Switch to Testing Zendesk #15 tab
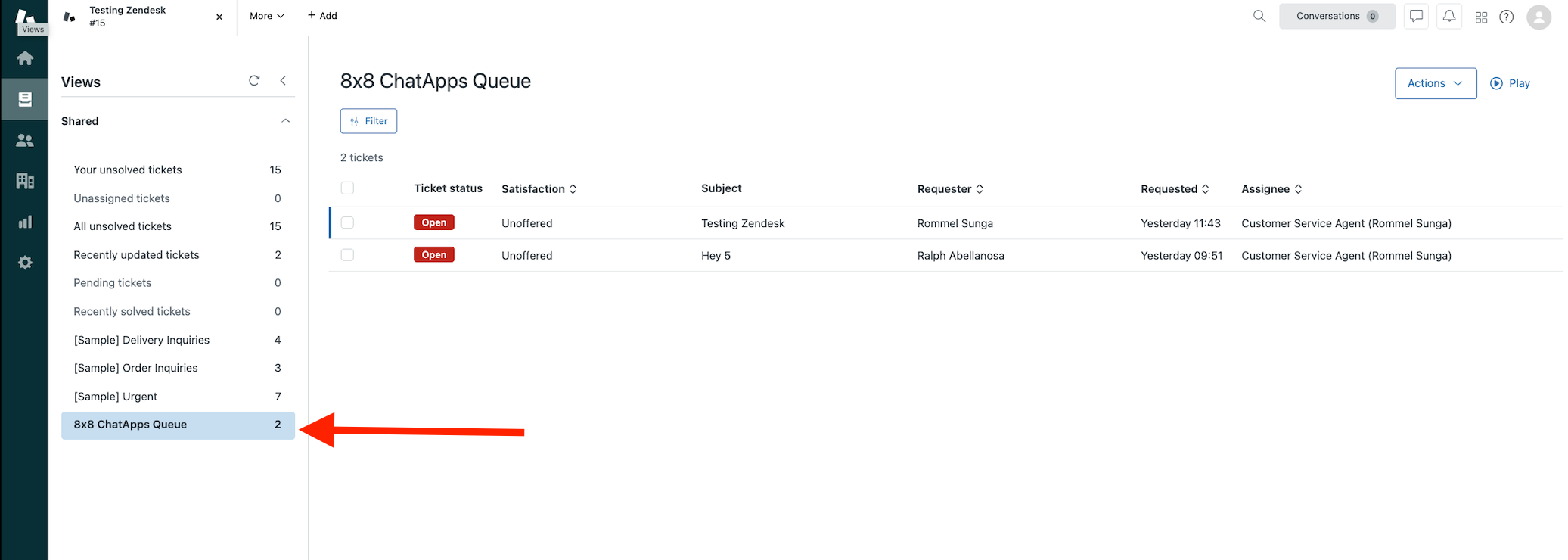Viewport: 1568px width, 560px height. [129, 16]
